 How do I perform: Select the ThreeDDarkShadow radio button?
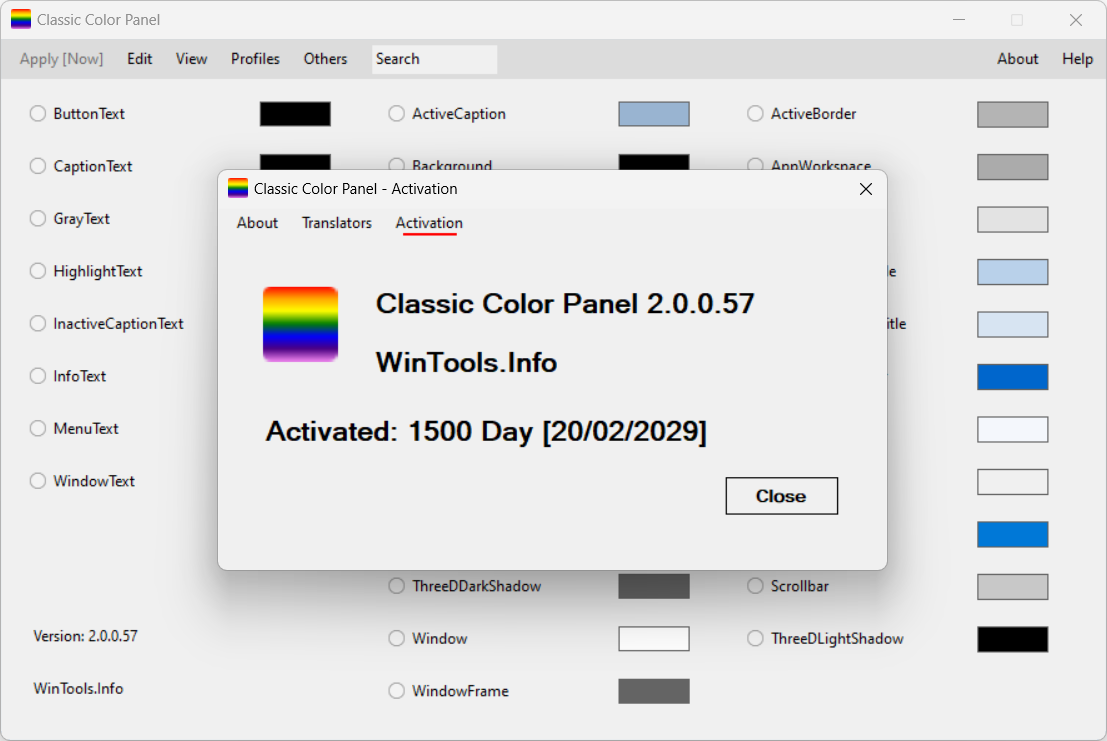click(397, 586)
